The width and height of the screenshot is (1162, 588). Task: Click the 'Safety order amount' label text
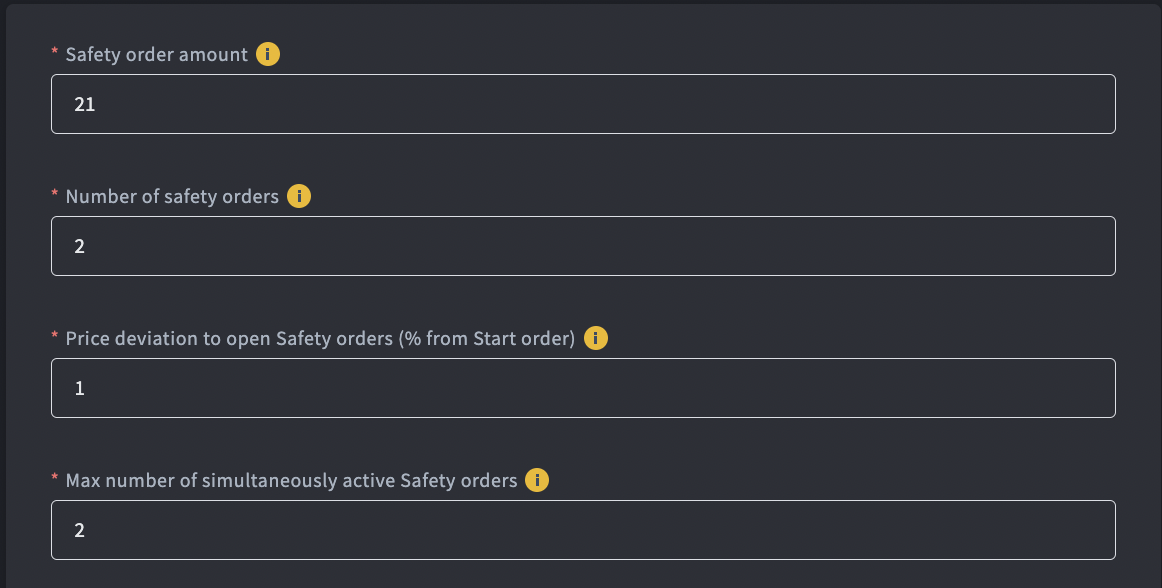click(156, 55)
